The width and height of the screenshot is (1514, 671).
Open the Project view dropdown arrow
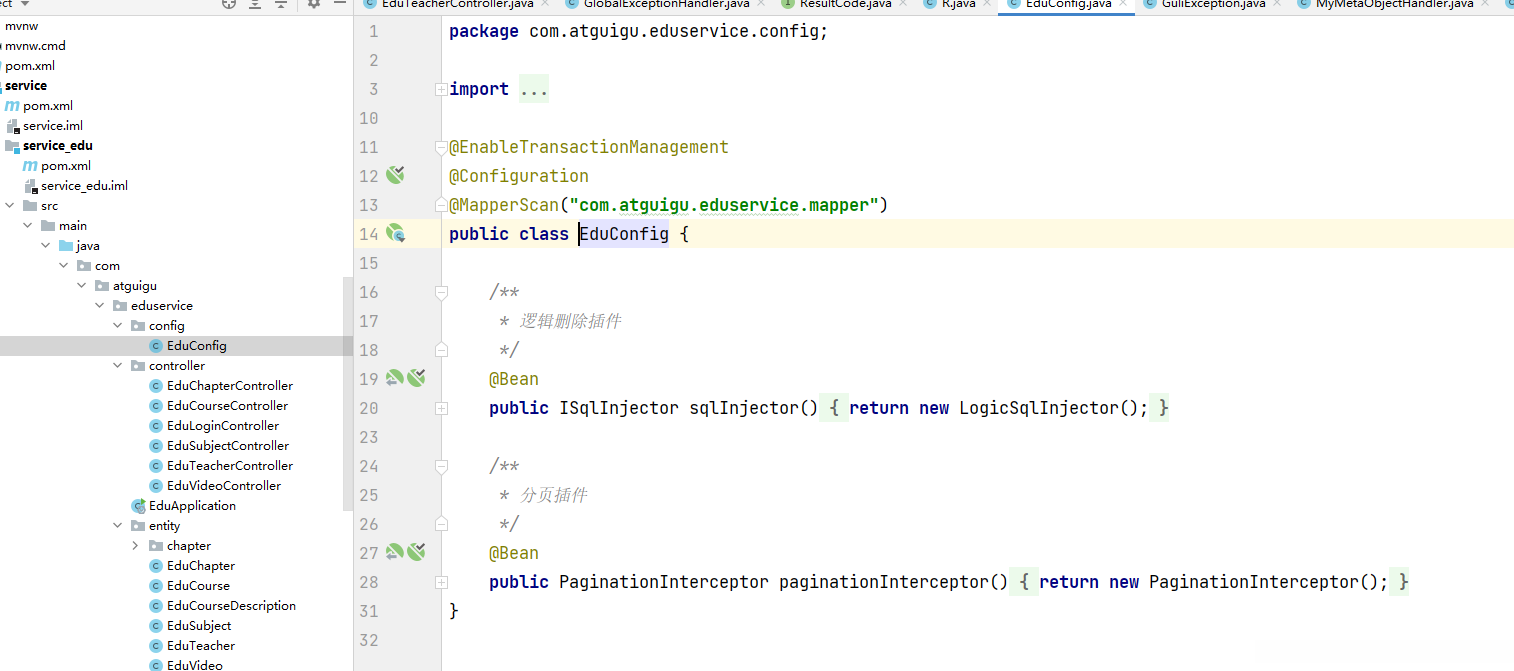click(x=27, y=4)
